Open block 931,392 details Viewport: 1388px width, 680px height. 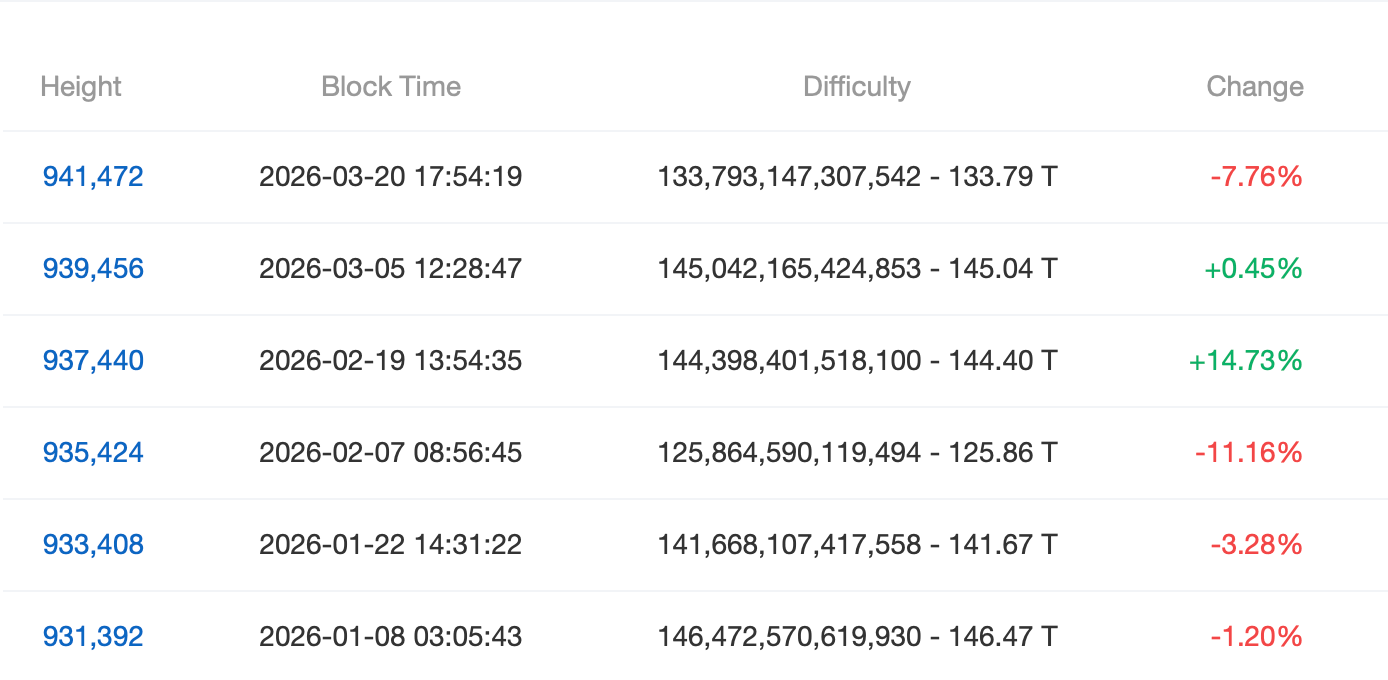pyautogui.click(x=92, y=635)
